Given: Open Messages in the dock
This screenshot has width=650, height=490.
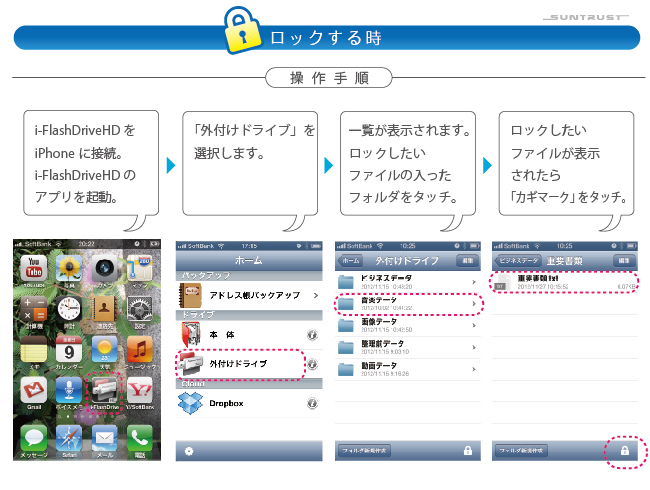Looking at the screenshot, I should click(34, 438).
